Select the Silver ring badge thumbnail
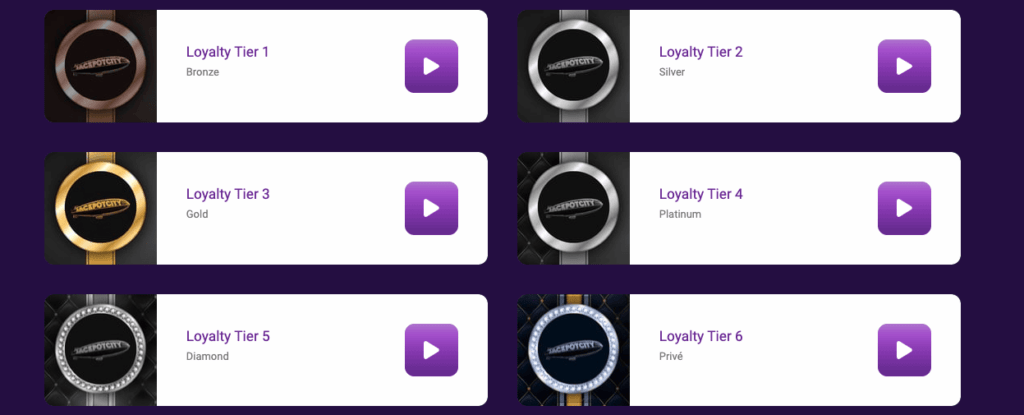The width and height of the screenshot is (1024, 415). (573, 66)
